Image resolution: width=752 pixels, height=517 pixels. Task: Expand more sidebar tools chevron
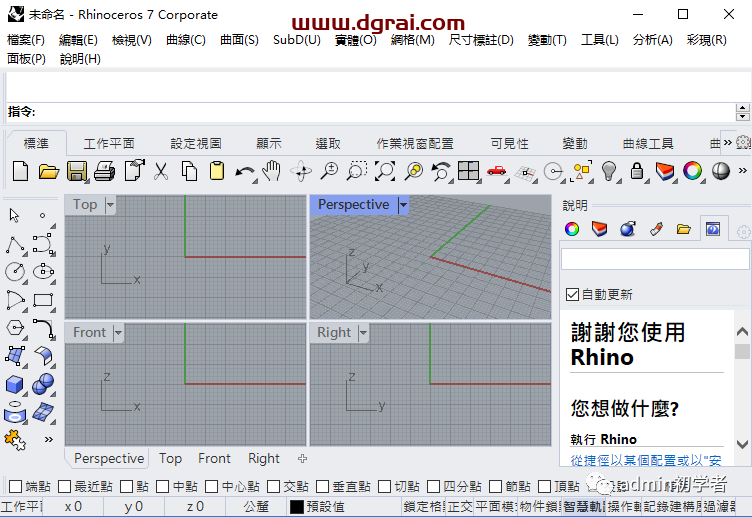point(48,439)
